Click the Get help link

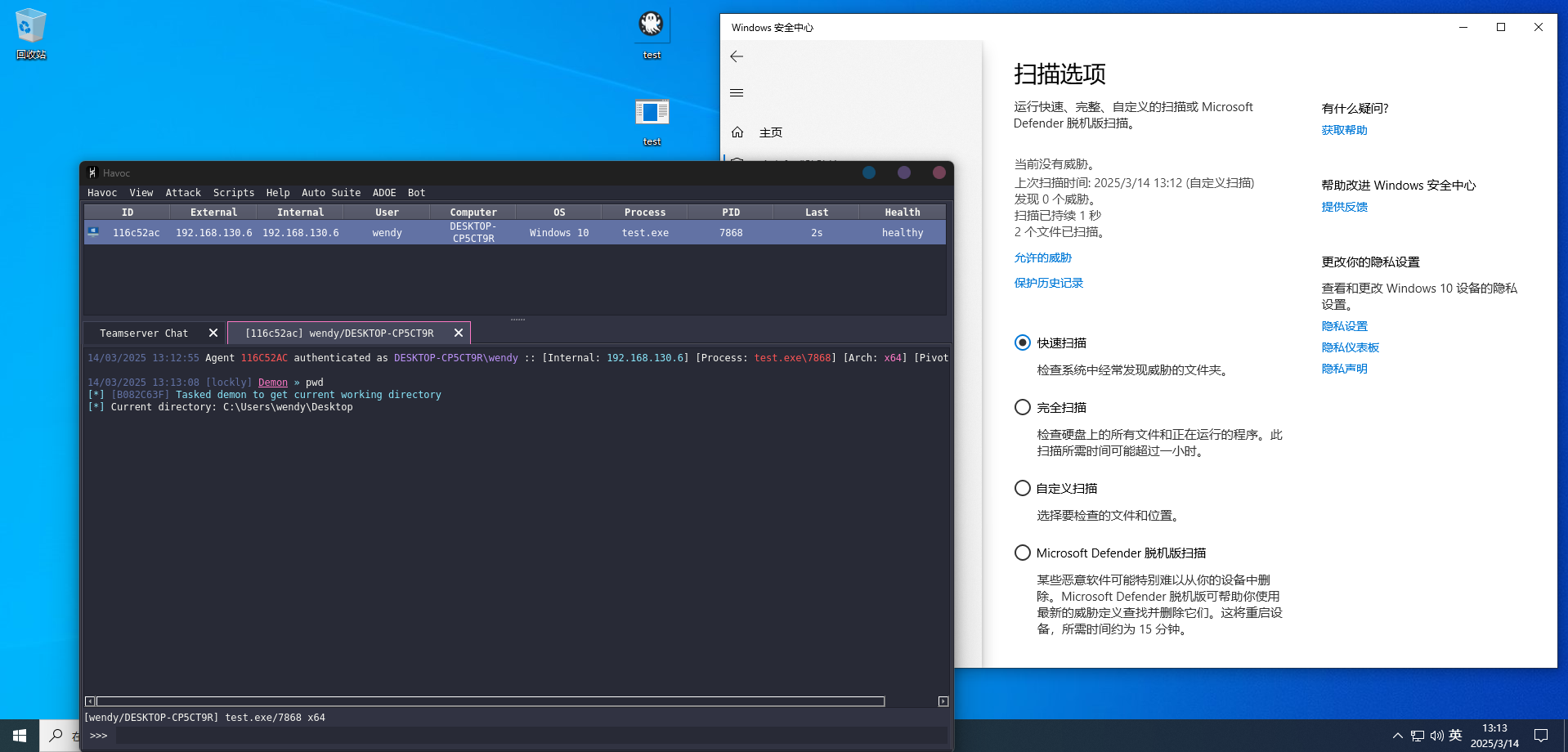point(1344,130)
